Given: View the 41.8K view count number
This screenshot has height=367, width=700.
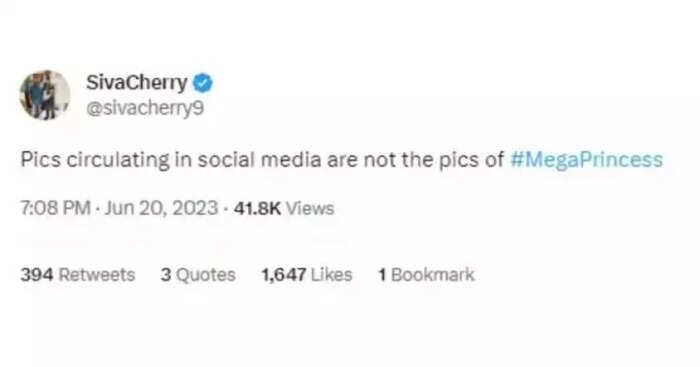Looking at the screenshot, I should pyautogui.click(x=257, y=209).
